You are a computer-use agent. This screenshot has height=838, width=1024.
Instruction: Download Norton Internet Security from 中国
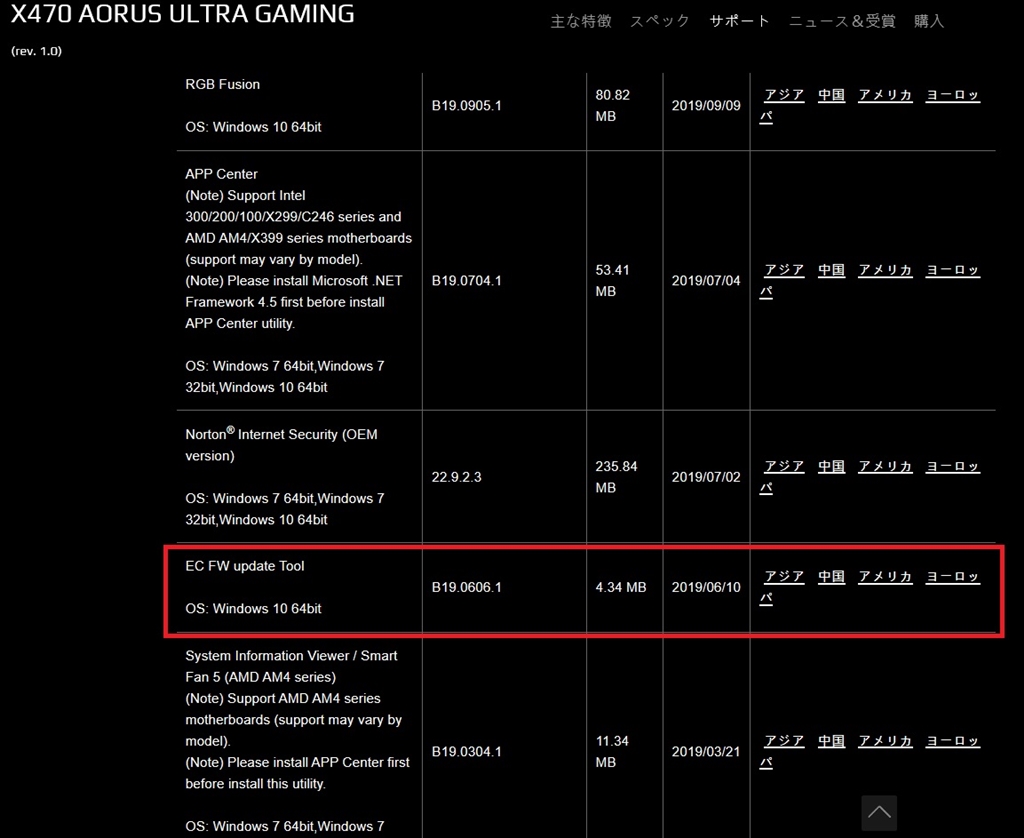(831, 466)
